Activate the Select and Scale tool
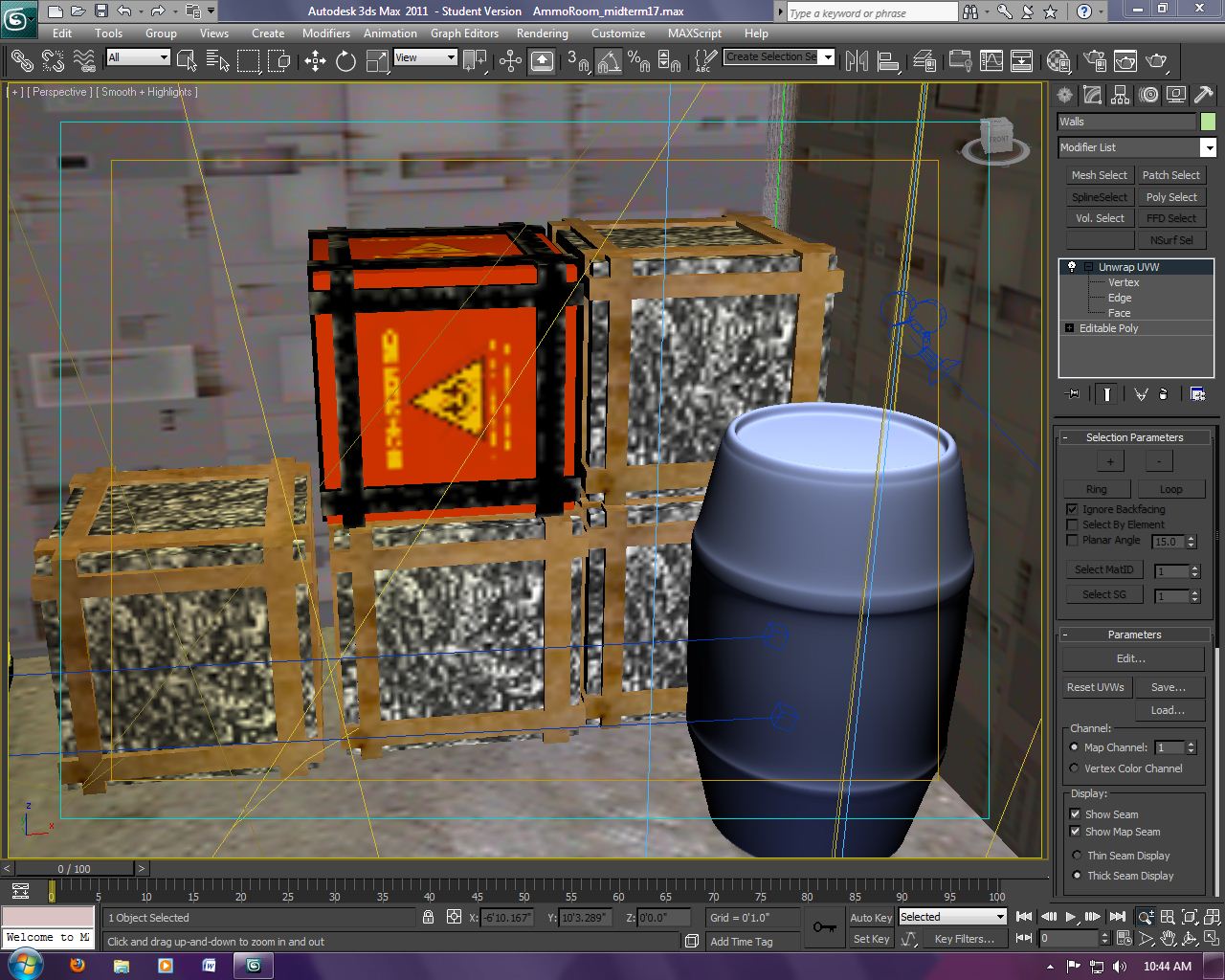This screenshot has height=980, width=1225. (377, 61)
